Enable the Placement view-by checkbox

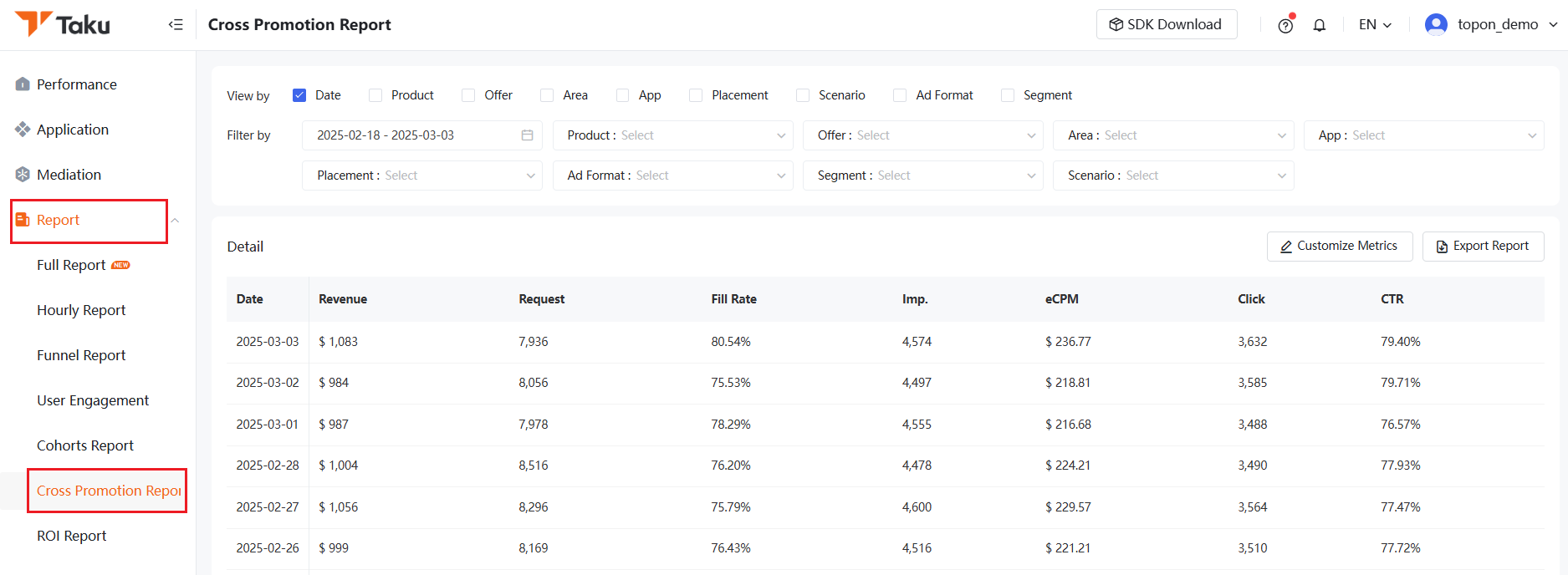pos(696,95)
